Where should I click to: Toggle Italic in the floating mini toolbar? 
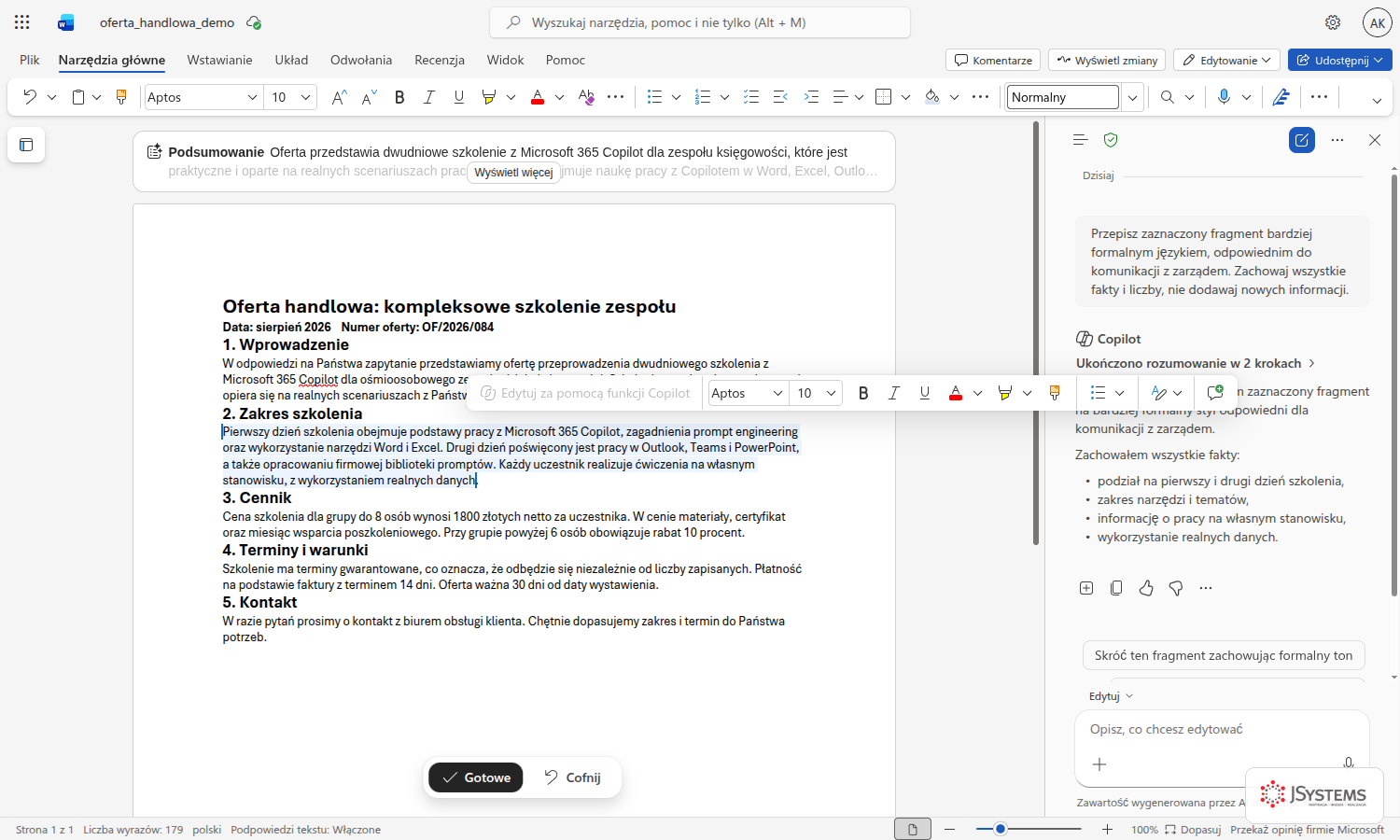(893, 393)
